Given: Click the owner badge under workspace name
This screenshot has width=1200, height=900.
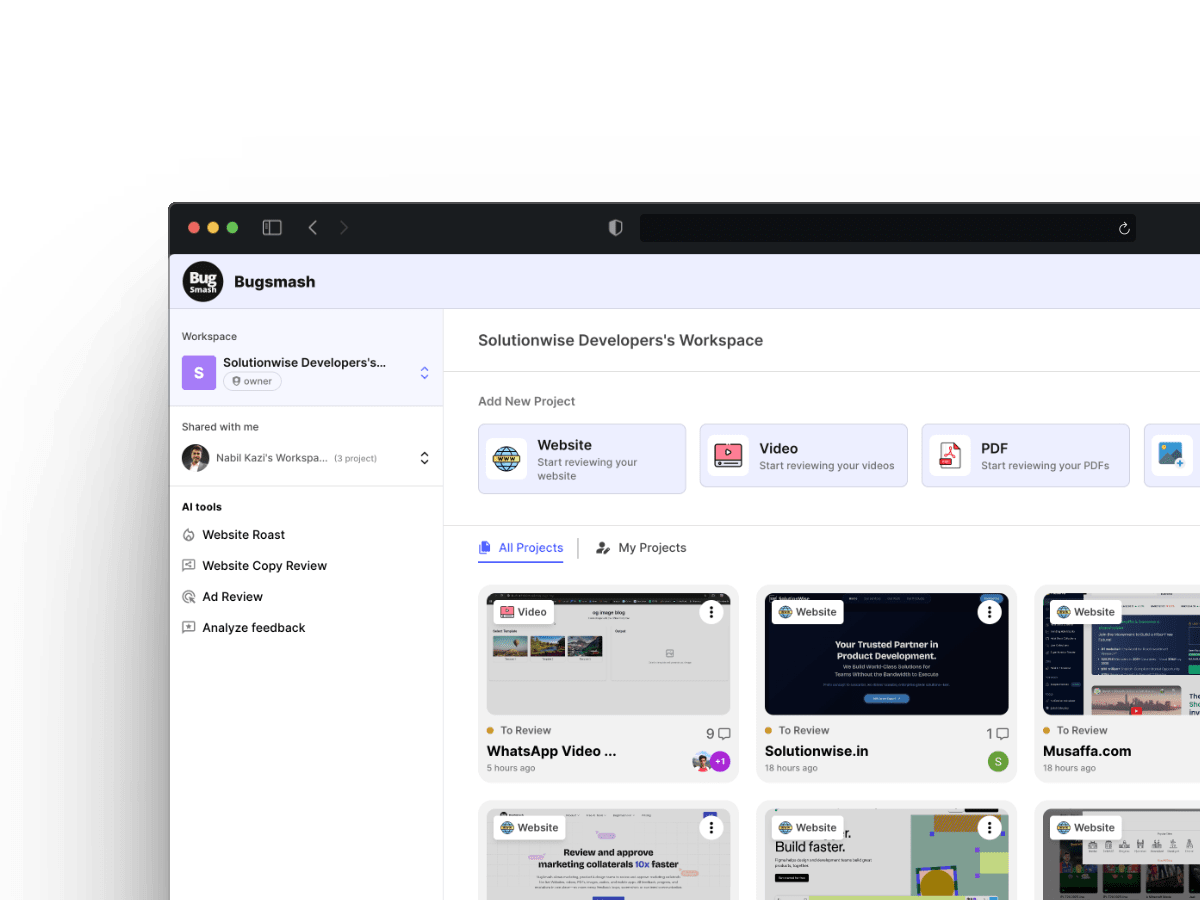Looking at the screenshot, I should [x=252, y=380].
